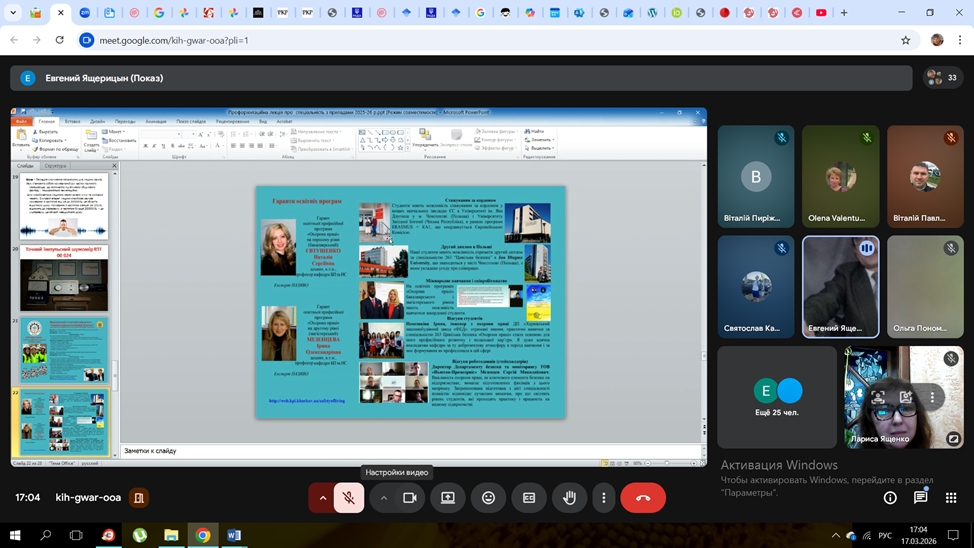The width and height of the screenshot is (974, 548).
Task: Open Word from the Windows taskbar
Action: tap(234, 535)
